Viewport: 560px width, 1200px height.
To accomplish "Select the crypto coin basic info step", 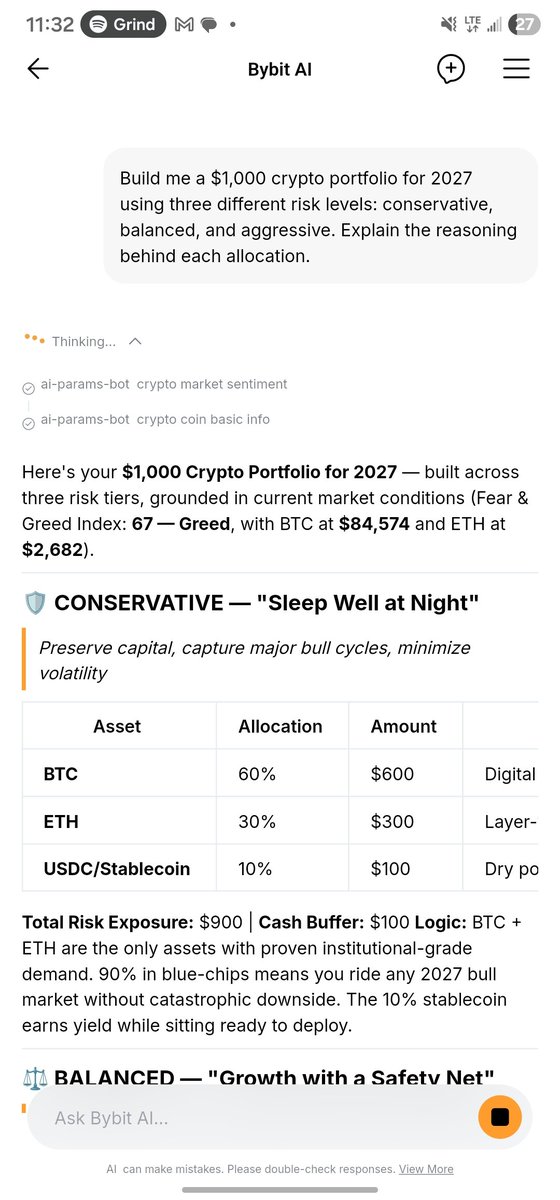I will [146, 419].
